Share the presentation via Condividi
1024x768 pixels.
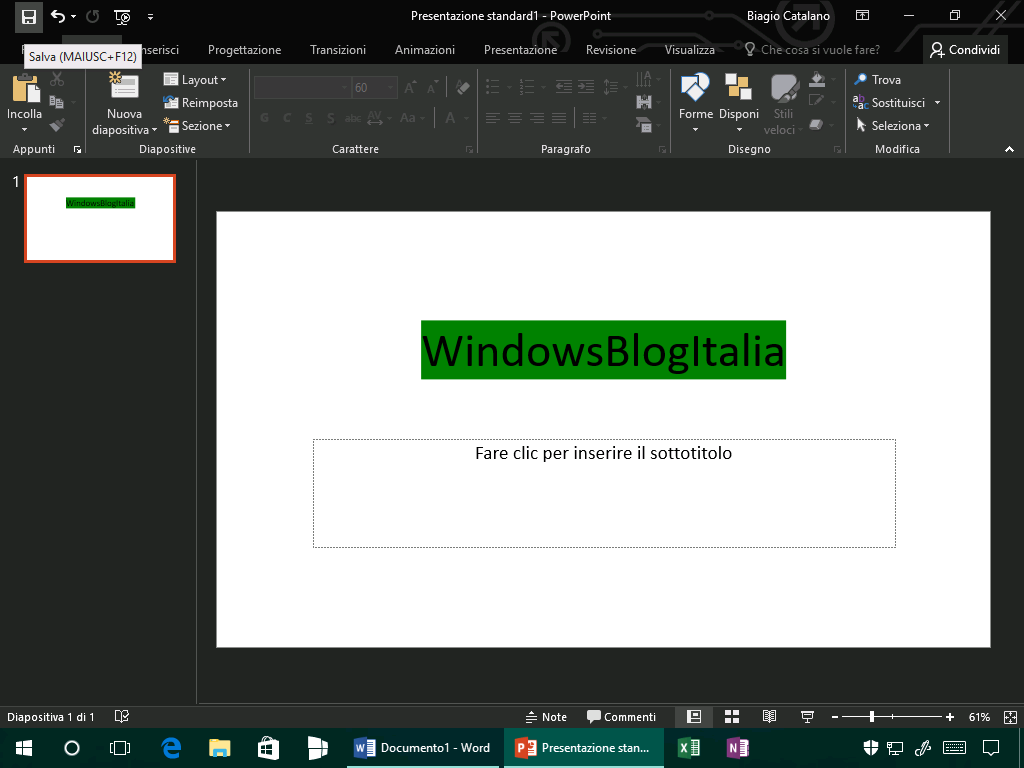965,50
